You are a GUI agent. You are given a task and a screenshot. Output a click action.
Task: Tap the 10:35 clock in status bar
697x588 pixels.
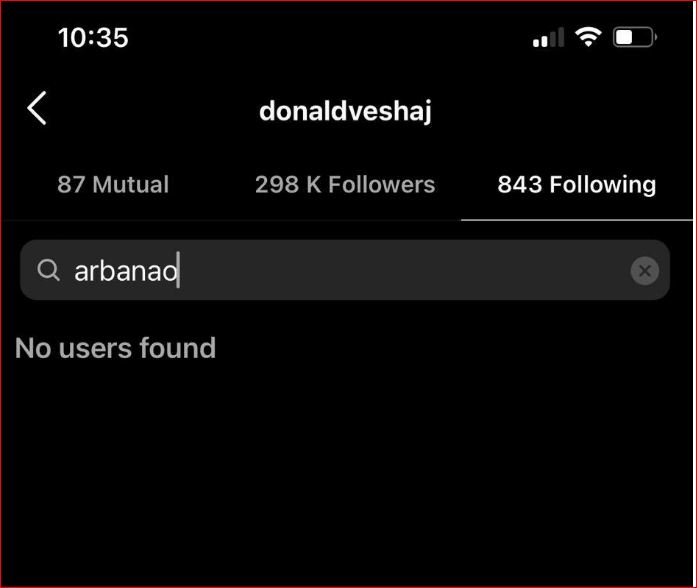click(93, 38)
